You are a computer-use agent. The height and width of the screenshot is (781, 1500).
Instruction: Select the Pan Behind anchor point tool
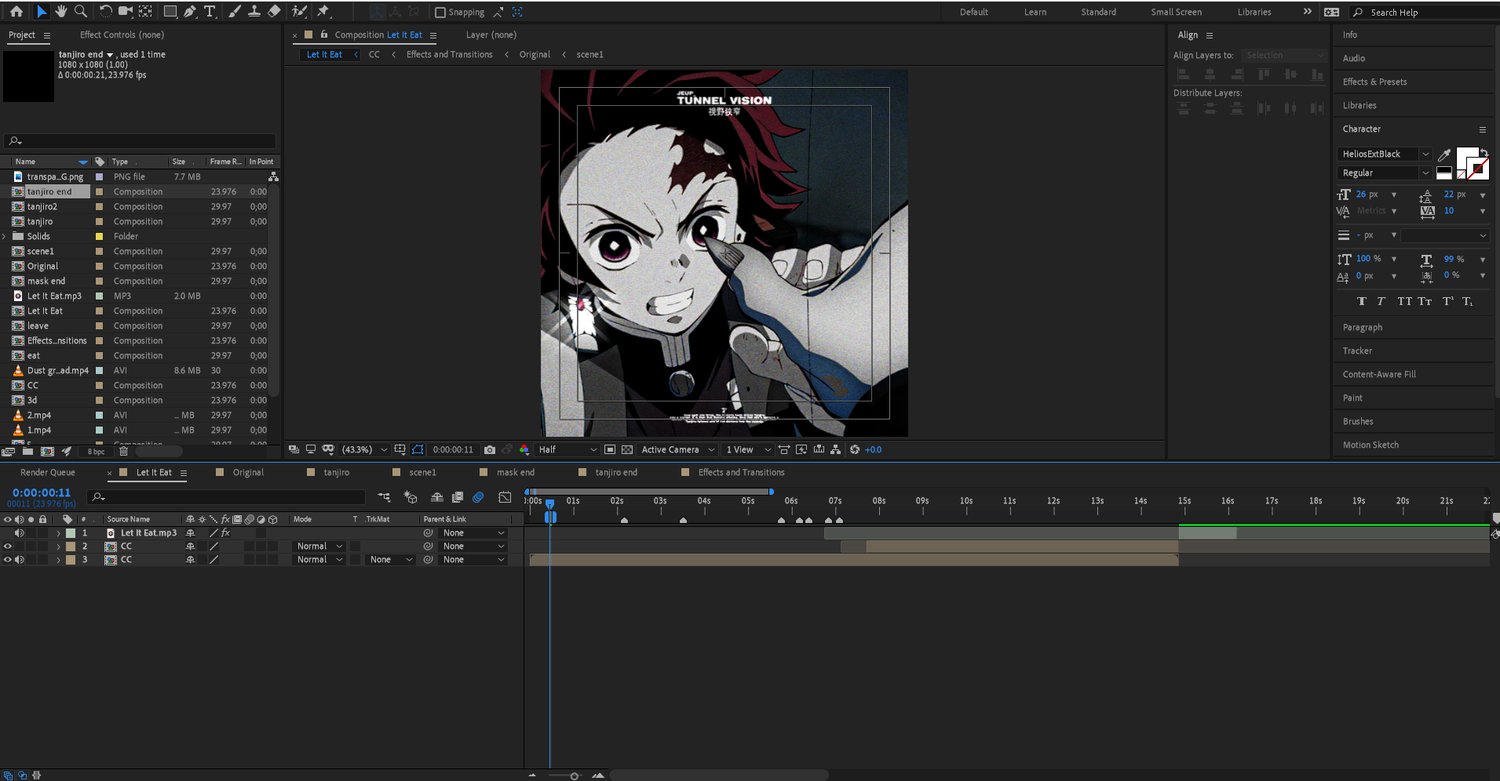coord(146,12)
